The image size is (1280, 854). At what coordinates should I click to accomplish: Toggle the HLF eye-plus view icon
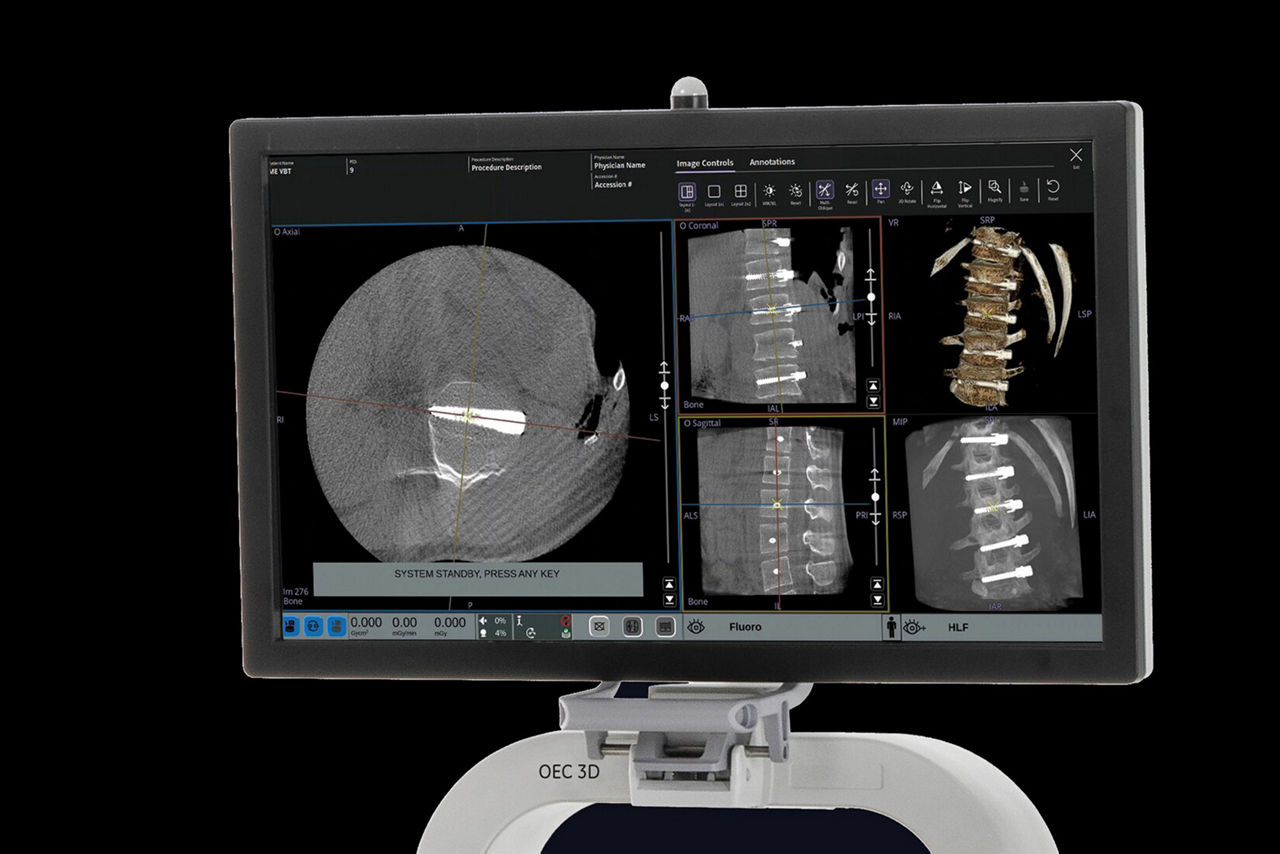tap(914, 627)
